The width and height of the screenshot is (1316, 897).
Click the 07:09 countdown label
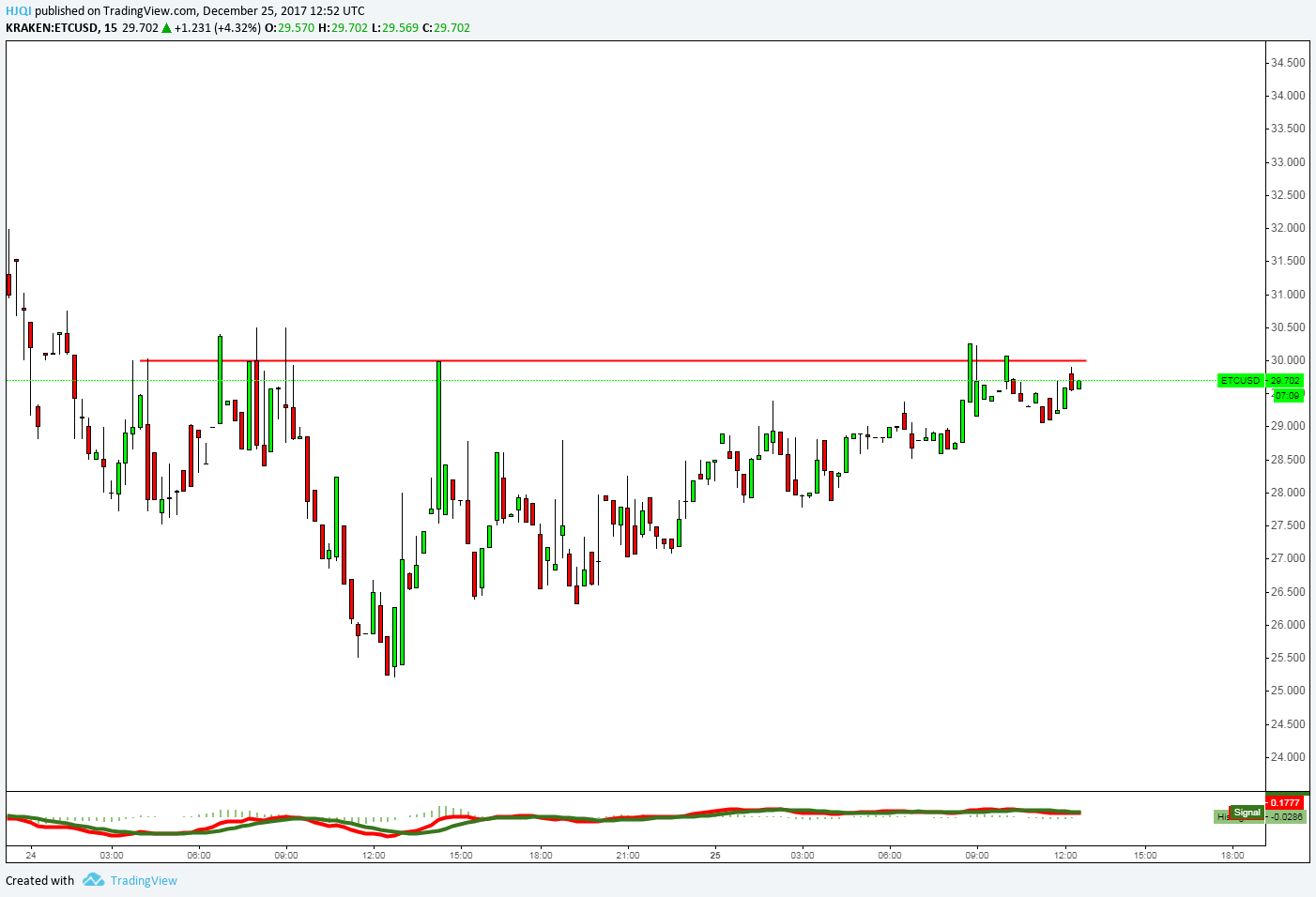(1287, 395)
